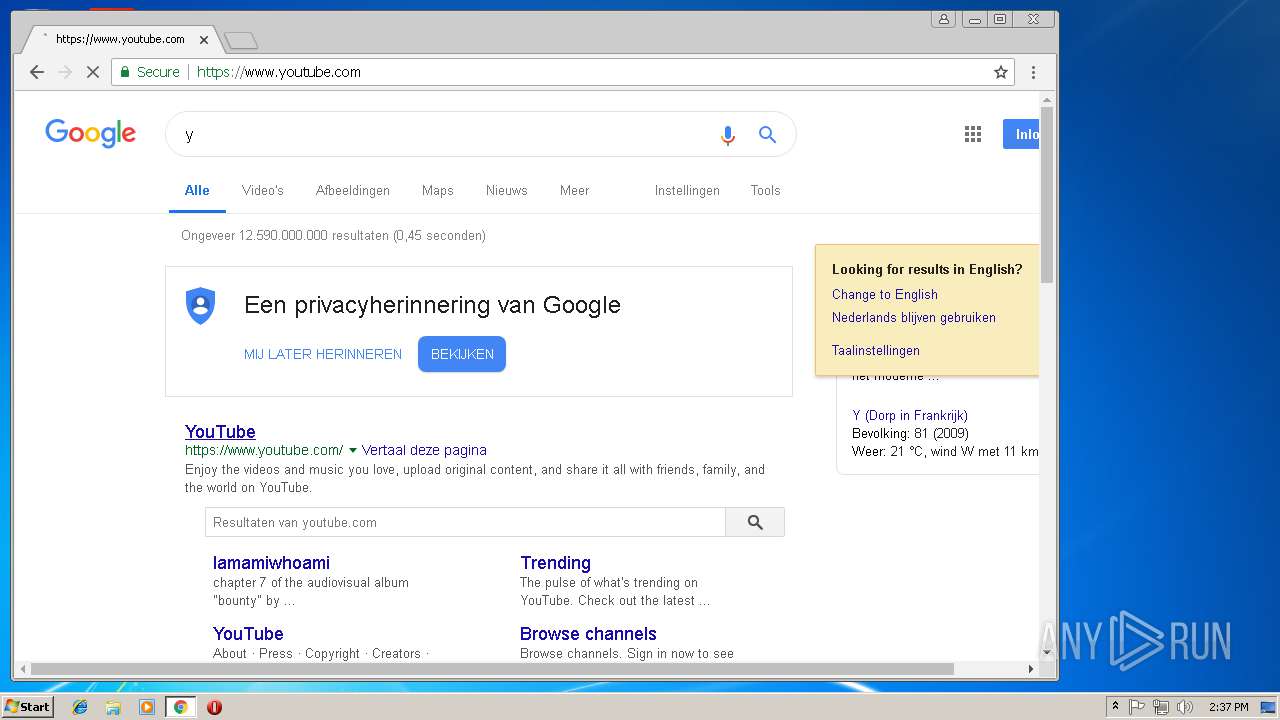Open Taalinstellingen link
Screen dimensions: 1280x720
(x=876, y=350)
